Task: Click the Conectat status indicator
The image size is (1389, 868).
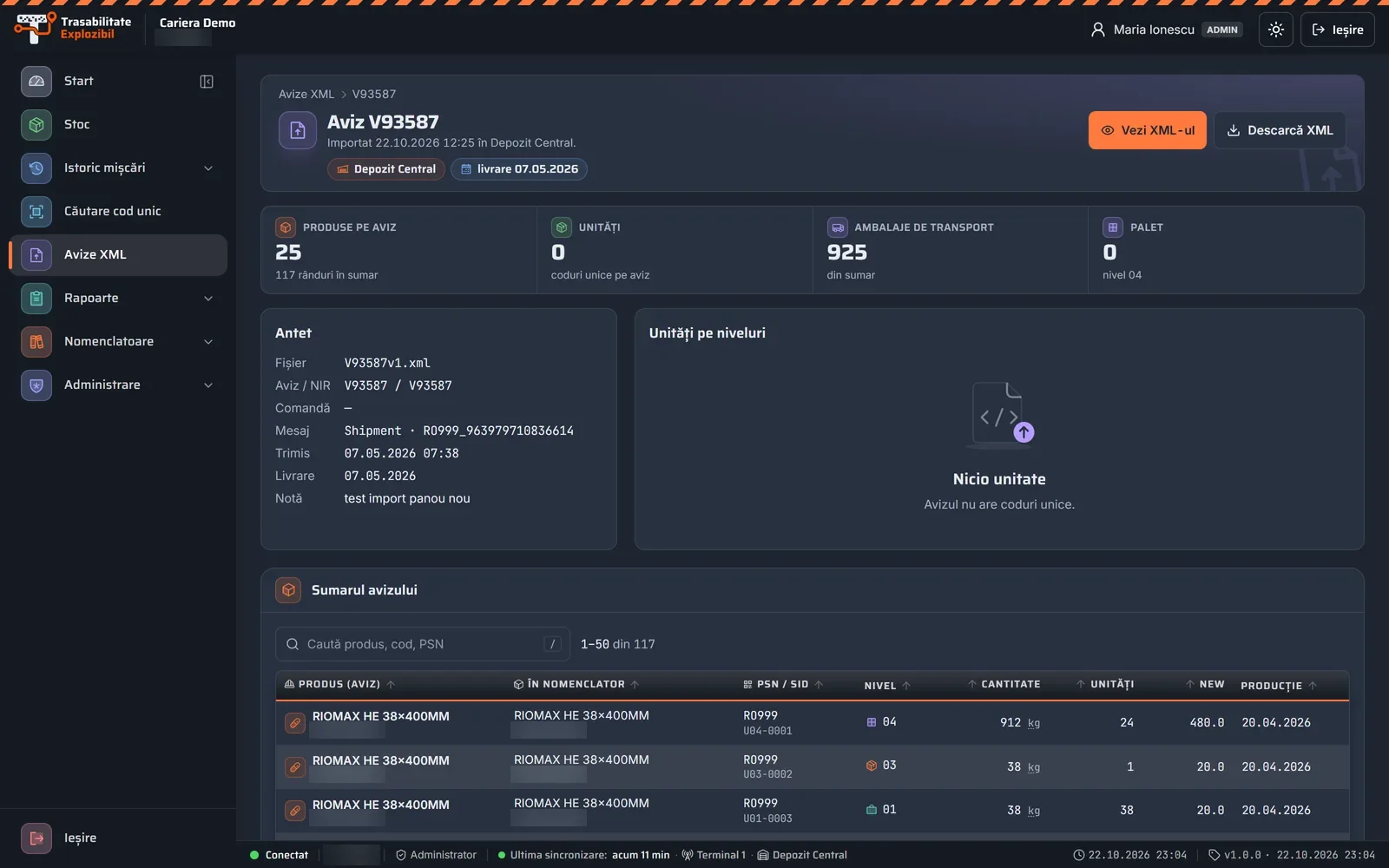Action: 279,855
